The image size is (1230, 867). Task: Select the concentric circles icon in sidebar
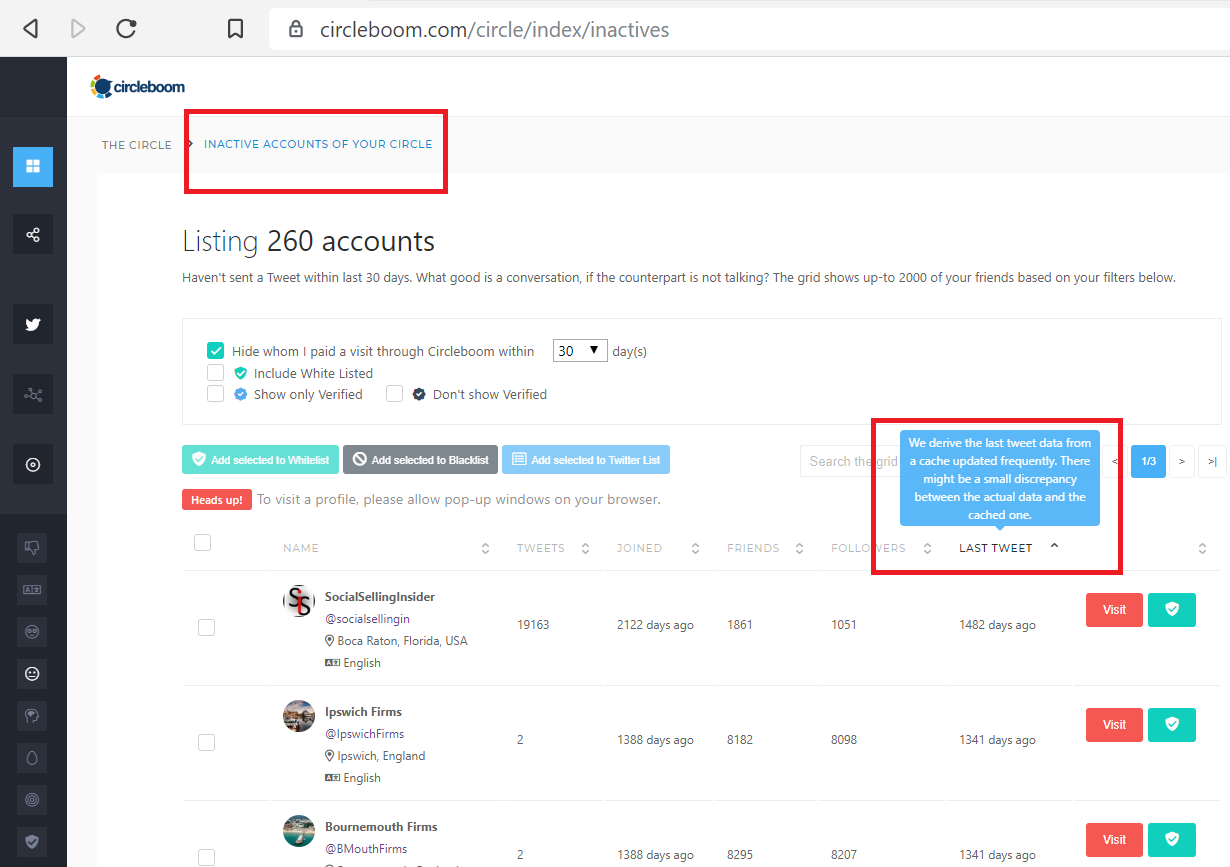tap(33, 799)
